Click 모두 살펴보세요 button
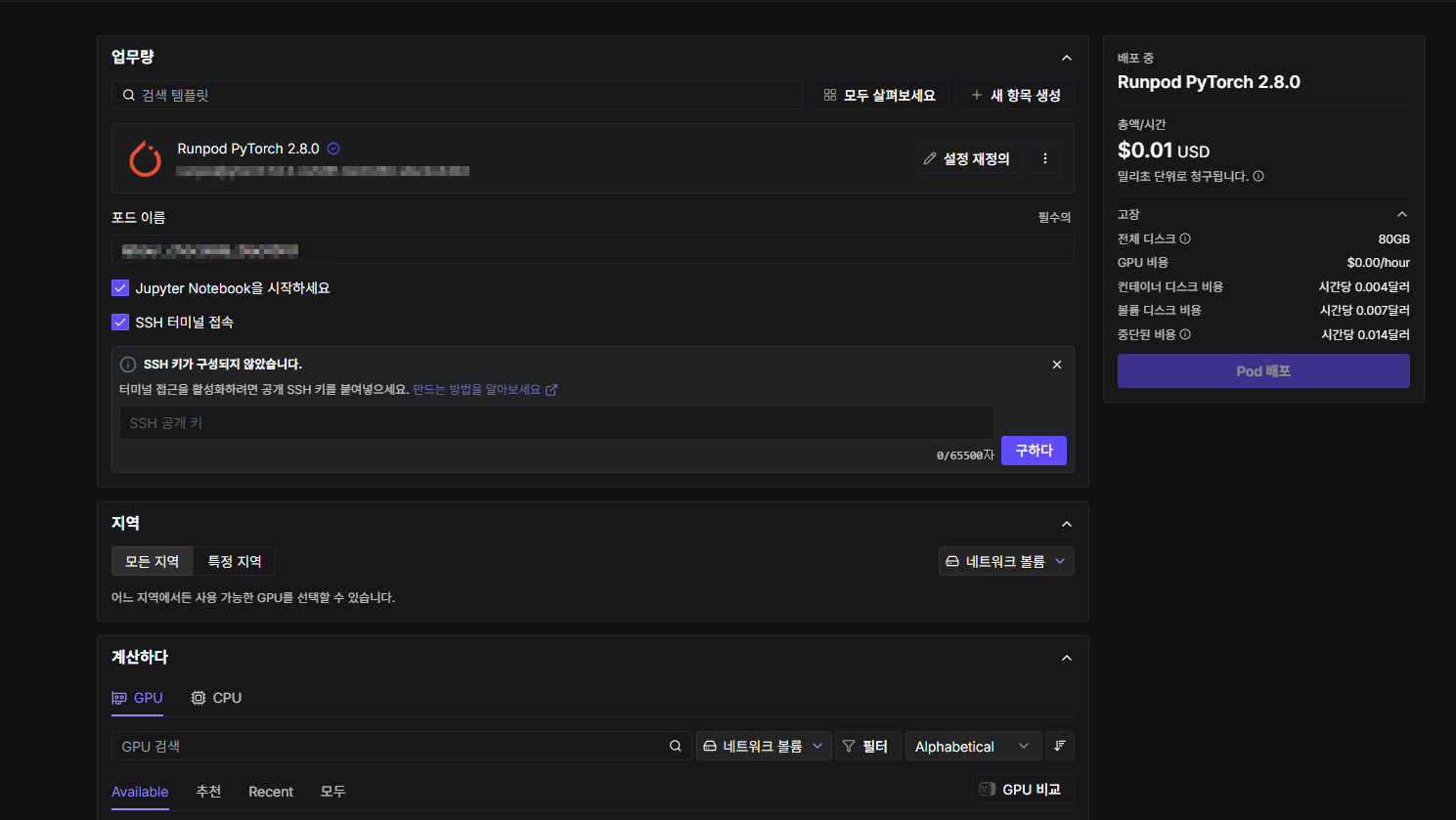 coord(879,95)
